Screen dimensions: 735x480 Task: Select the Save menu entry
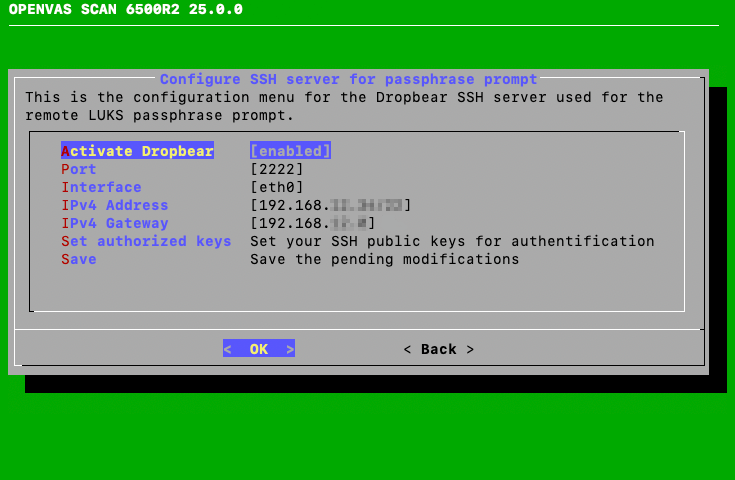coord(79,259)
